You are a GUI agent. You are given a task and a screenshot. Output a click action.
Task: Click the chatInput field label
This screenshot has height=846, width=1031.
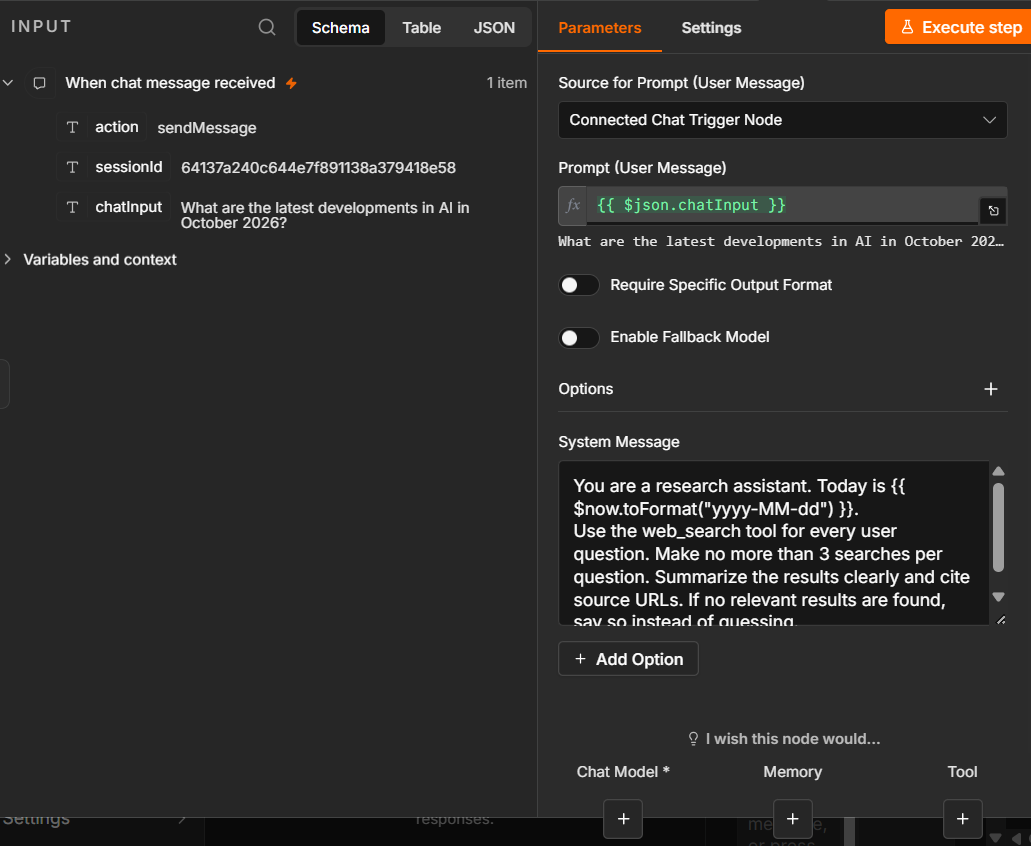[129, 207]
